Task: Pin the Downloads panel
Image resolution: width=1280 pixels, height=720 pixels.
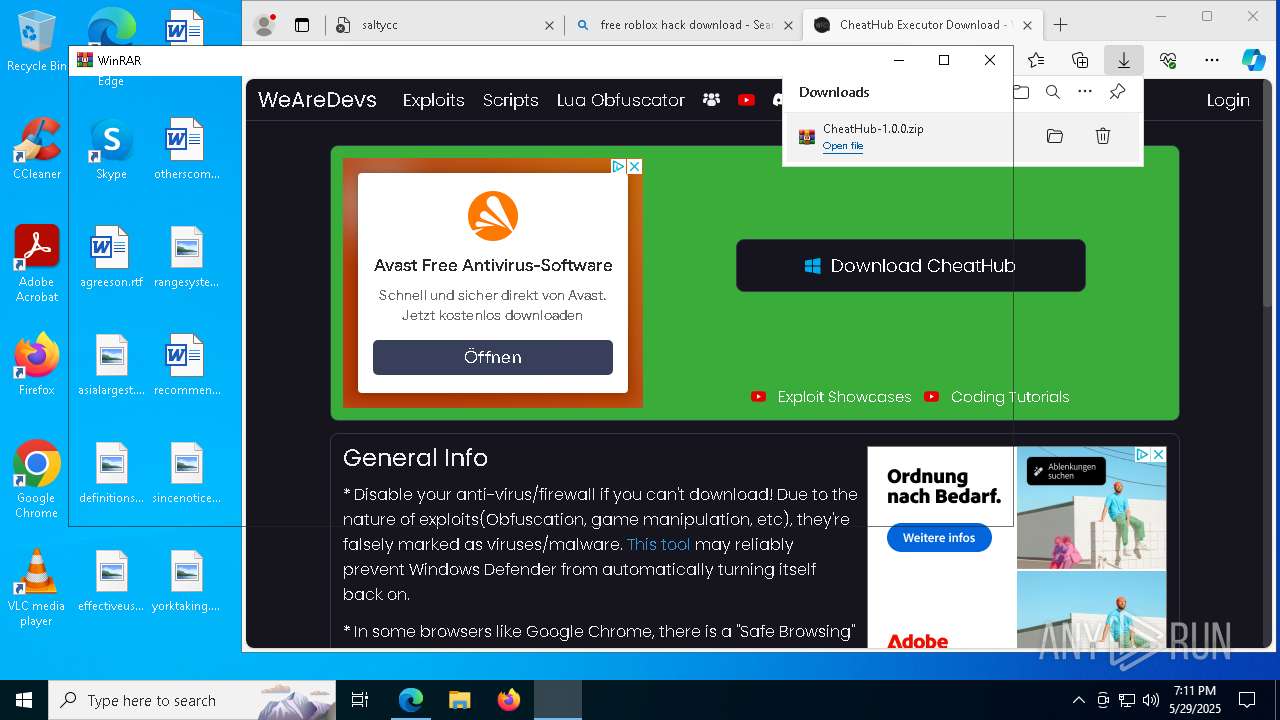Action: [1117, 92]
